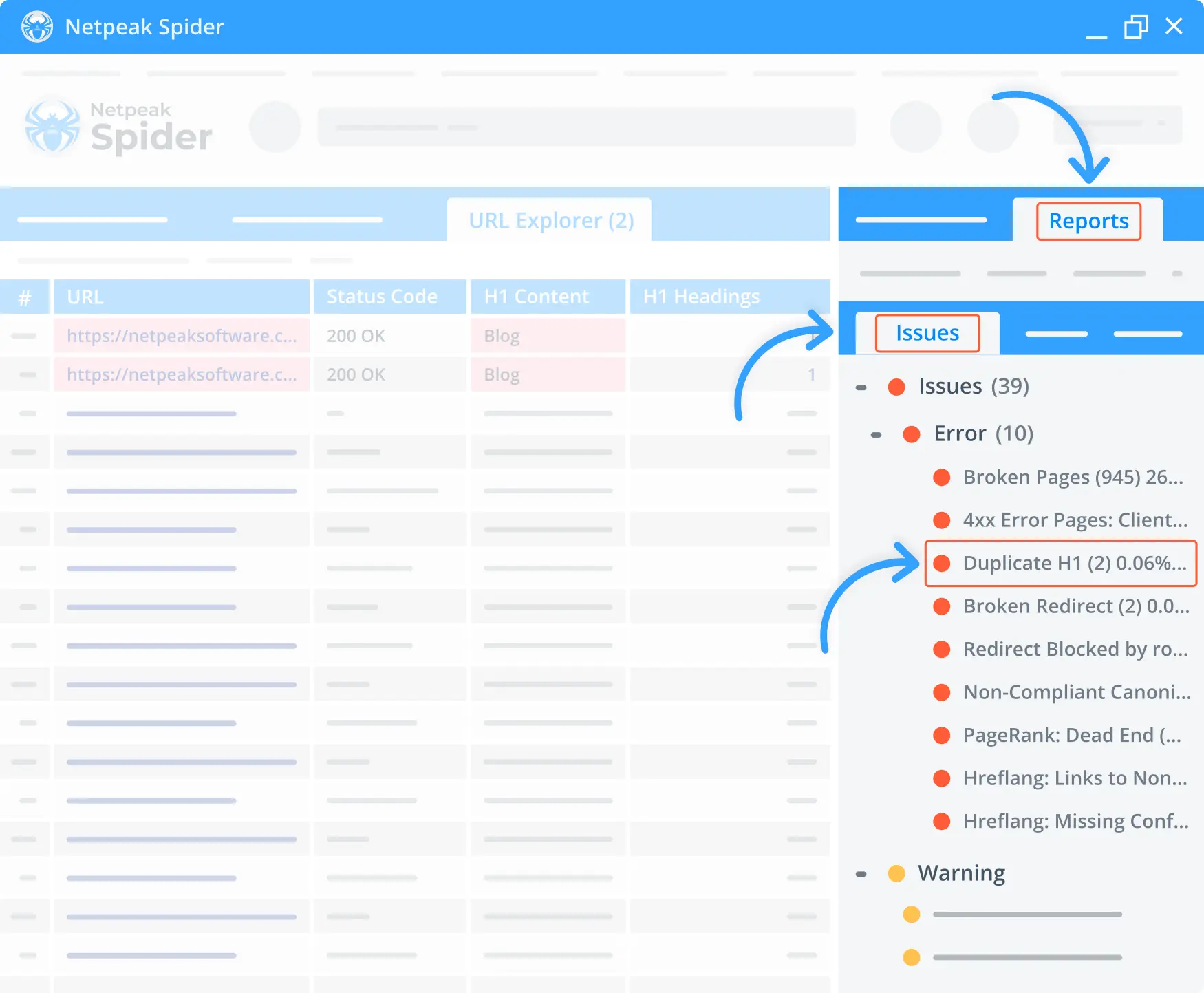Click the yellow dot beside Warning
This screenshot has height=993, width=1204.
click(x=896, y=873)
